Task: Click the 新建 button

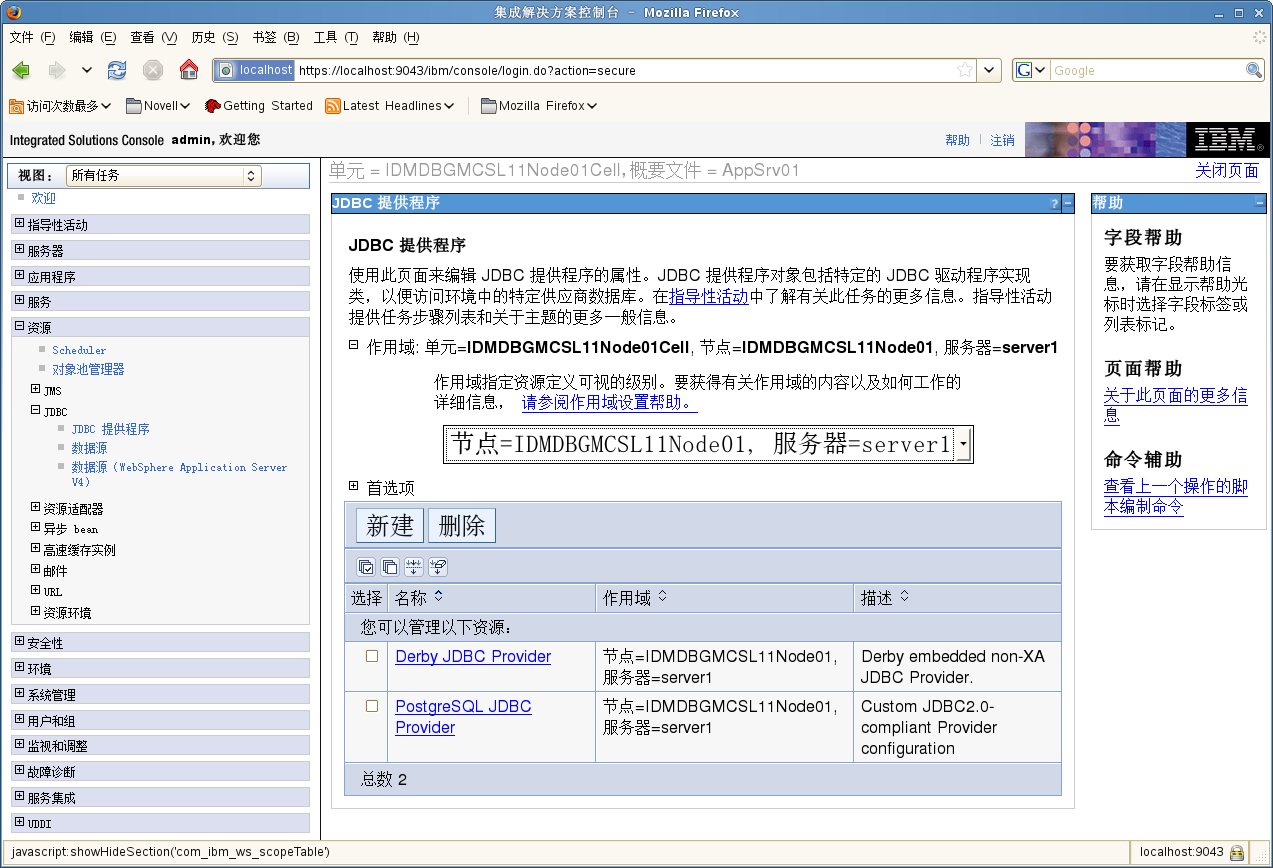Action: (390, 526)
